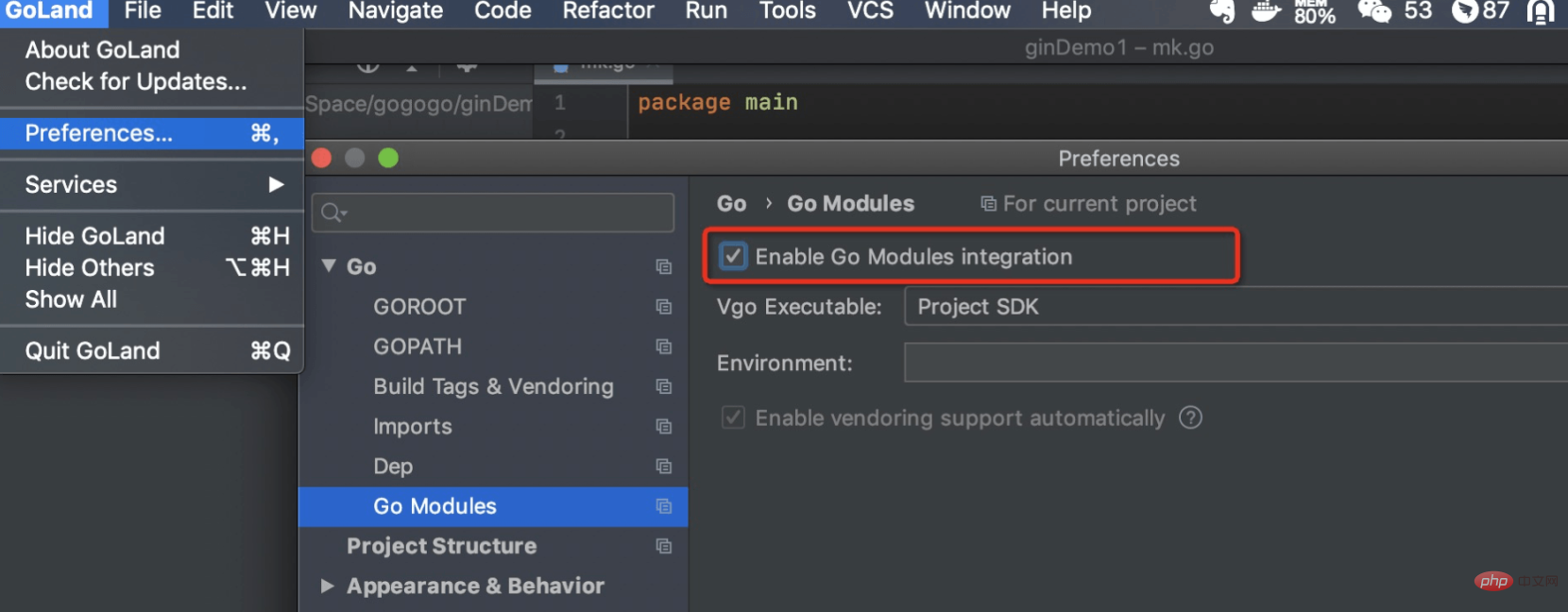
Task: Click the rightmost menu bar status icon
Action: point(1541,11)
